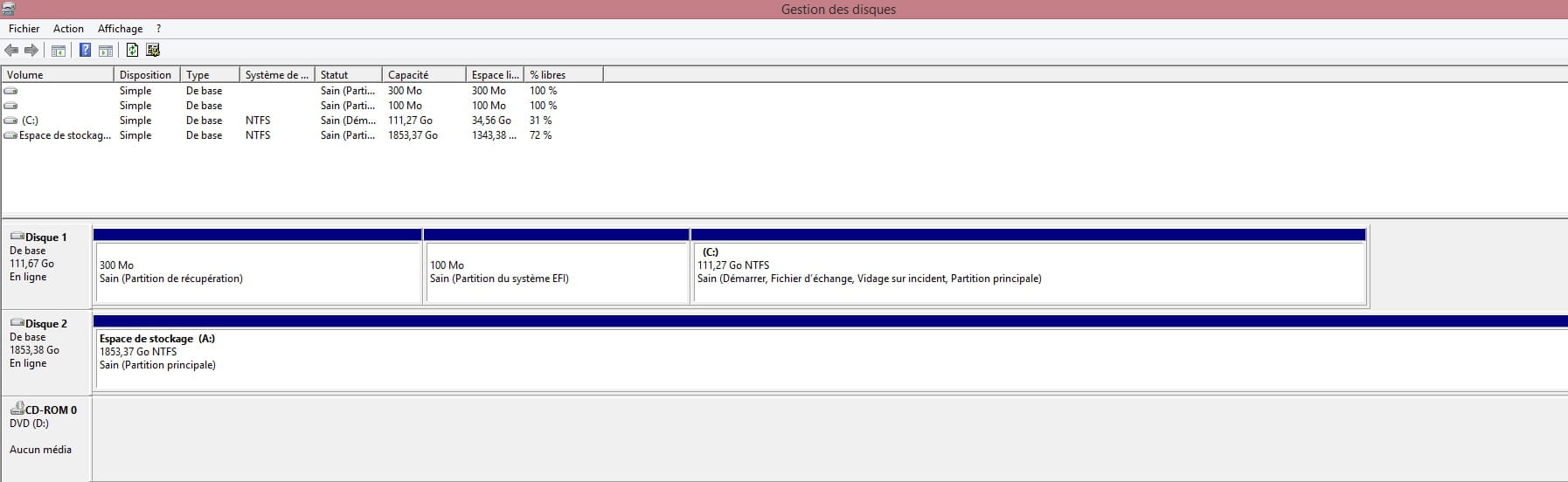1568x482 pixels.
Task: Click the '111,27 Go' capacity cell
Action: pyautogui.click(x=411, y=120)
